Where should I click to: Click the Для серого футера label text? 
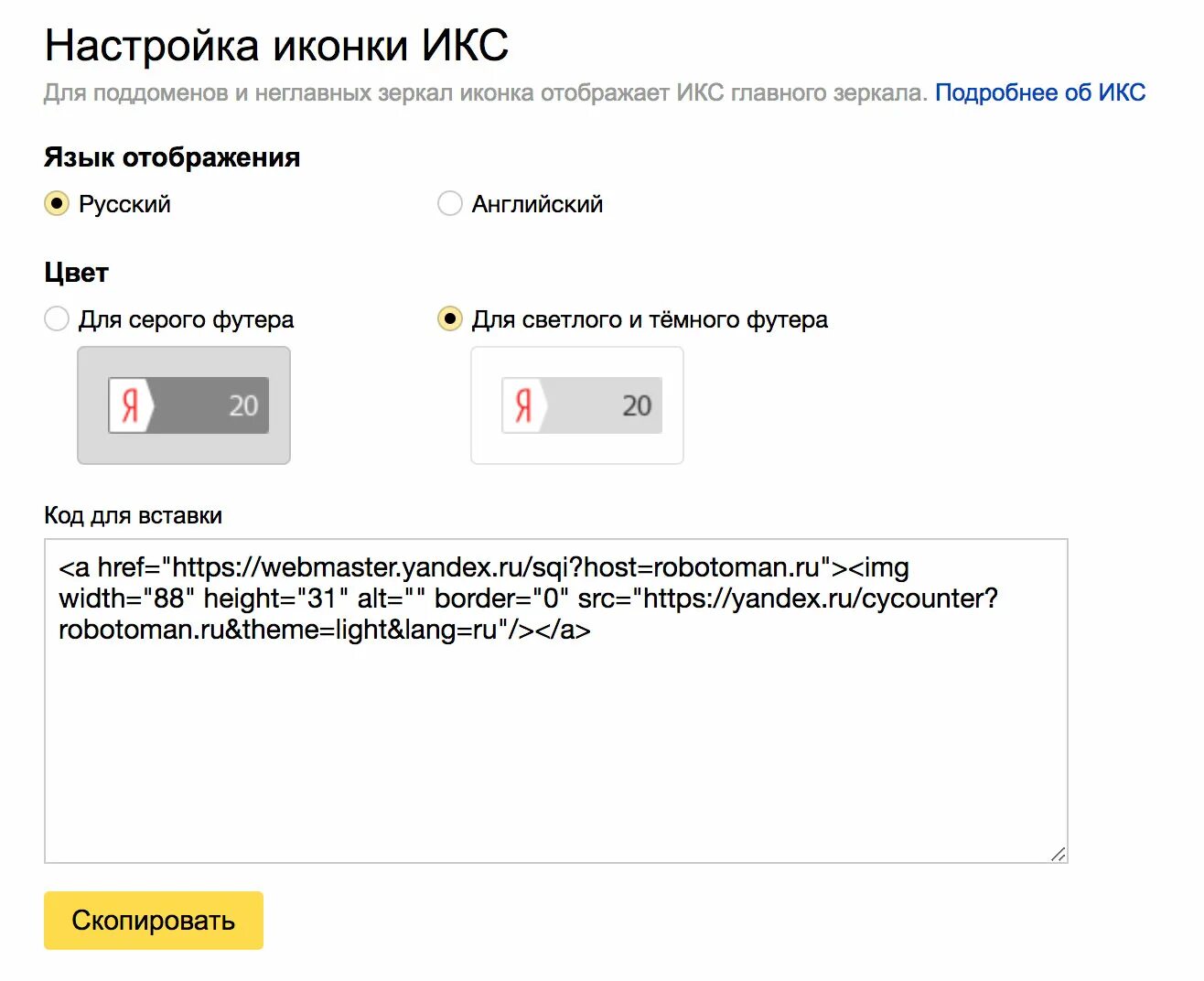[187, 319]
